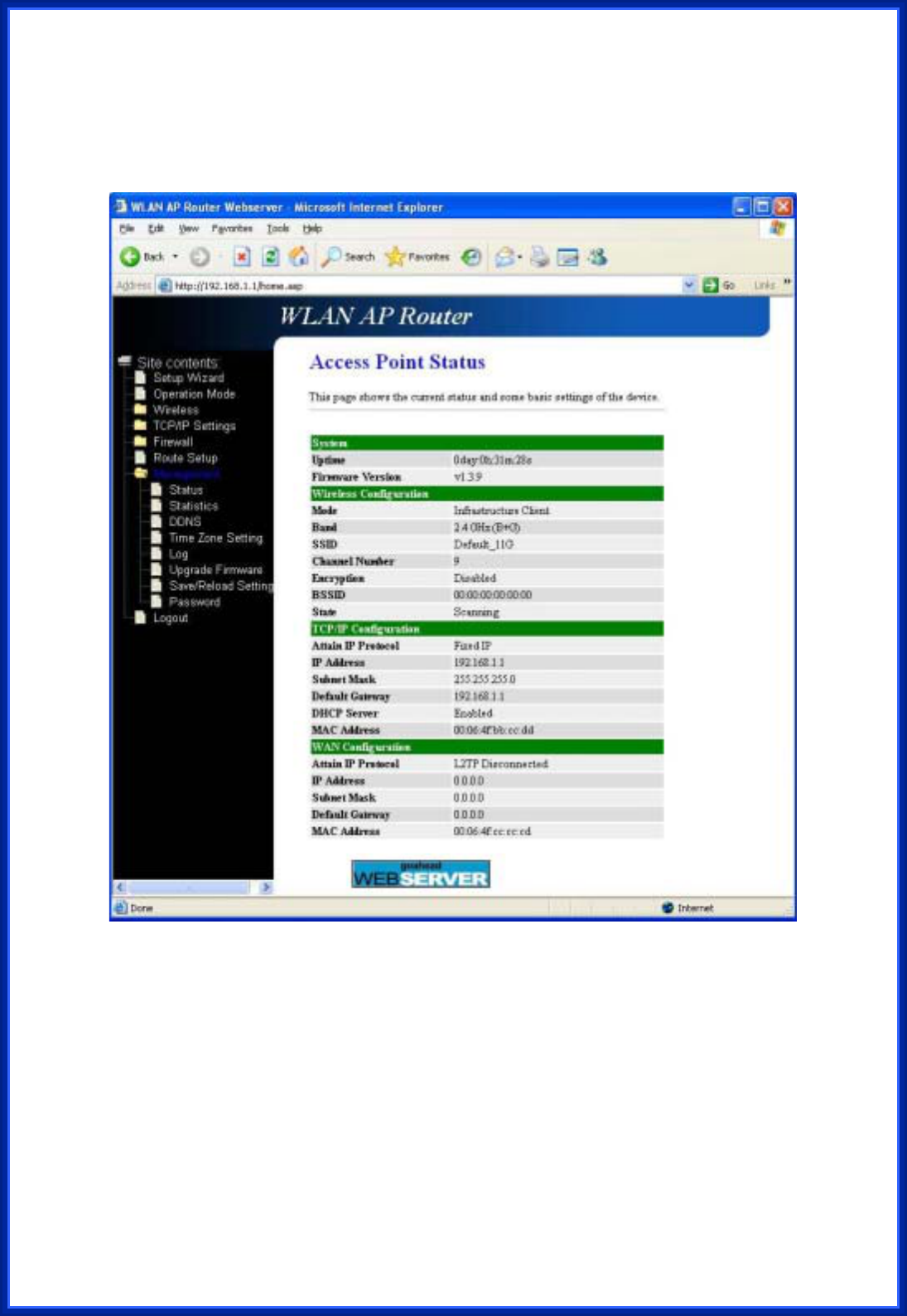The width and height of the screenshot is (907, 1316).
Task: Open the Back button history dropdown arrow
Action: click(176, 257)
